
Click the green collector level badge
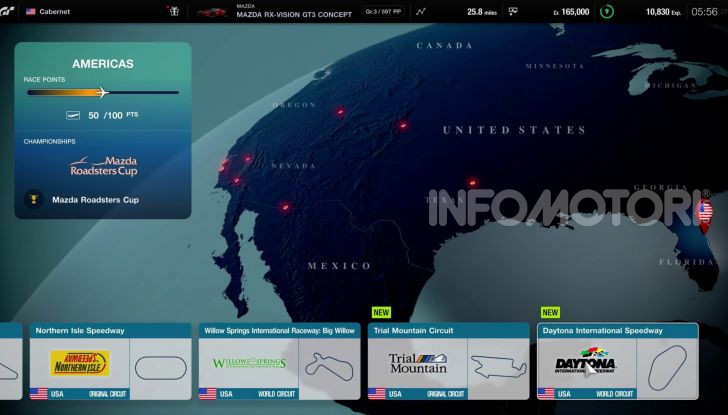tap(608, 12)
